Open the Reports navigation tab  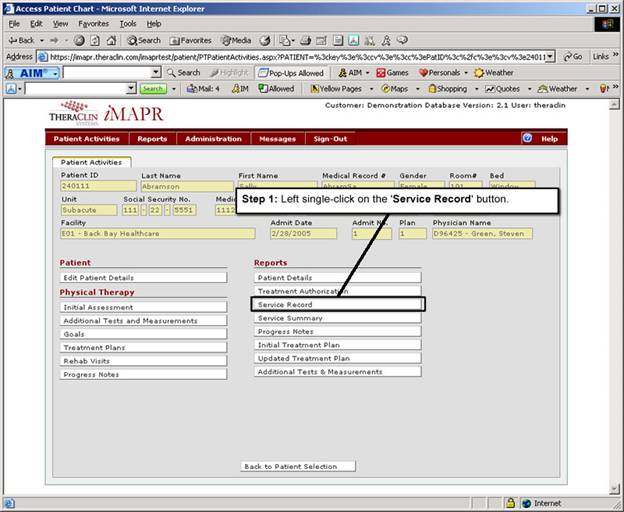[152, 139]
